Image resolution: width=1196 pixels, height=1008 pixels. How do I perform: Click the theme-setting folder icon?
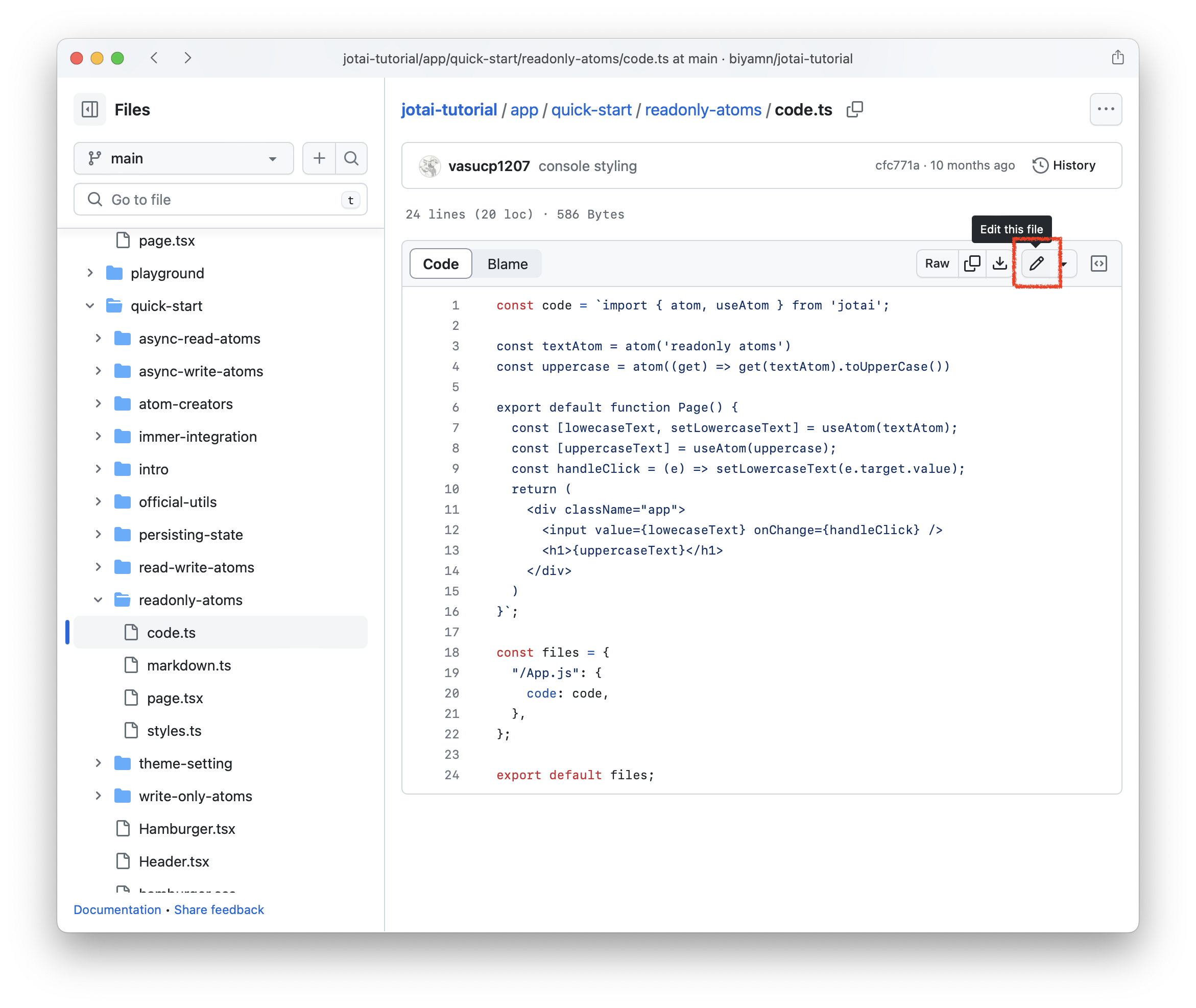(x=123, y=763)
